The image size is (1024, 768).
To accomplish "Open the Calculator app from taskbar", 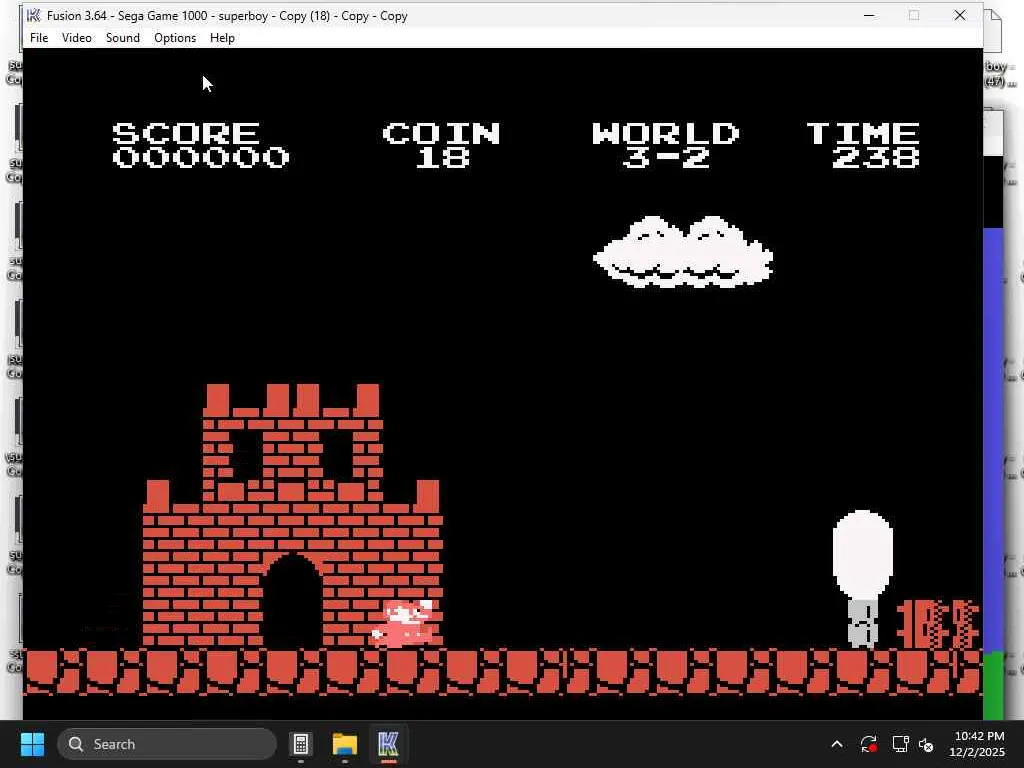I will [x=301, y=744].
